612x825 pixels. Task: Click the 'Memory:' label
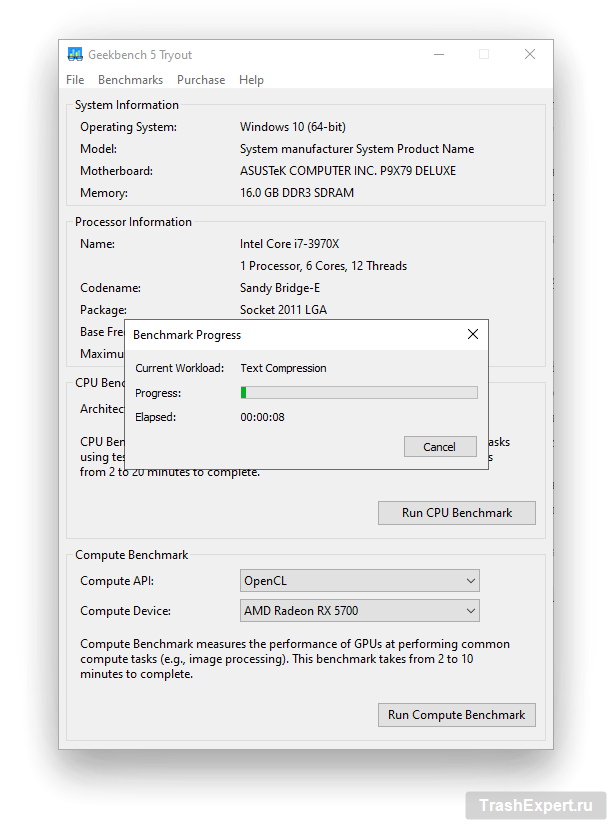[104, 193]
